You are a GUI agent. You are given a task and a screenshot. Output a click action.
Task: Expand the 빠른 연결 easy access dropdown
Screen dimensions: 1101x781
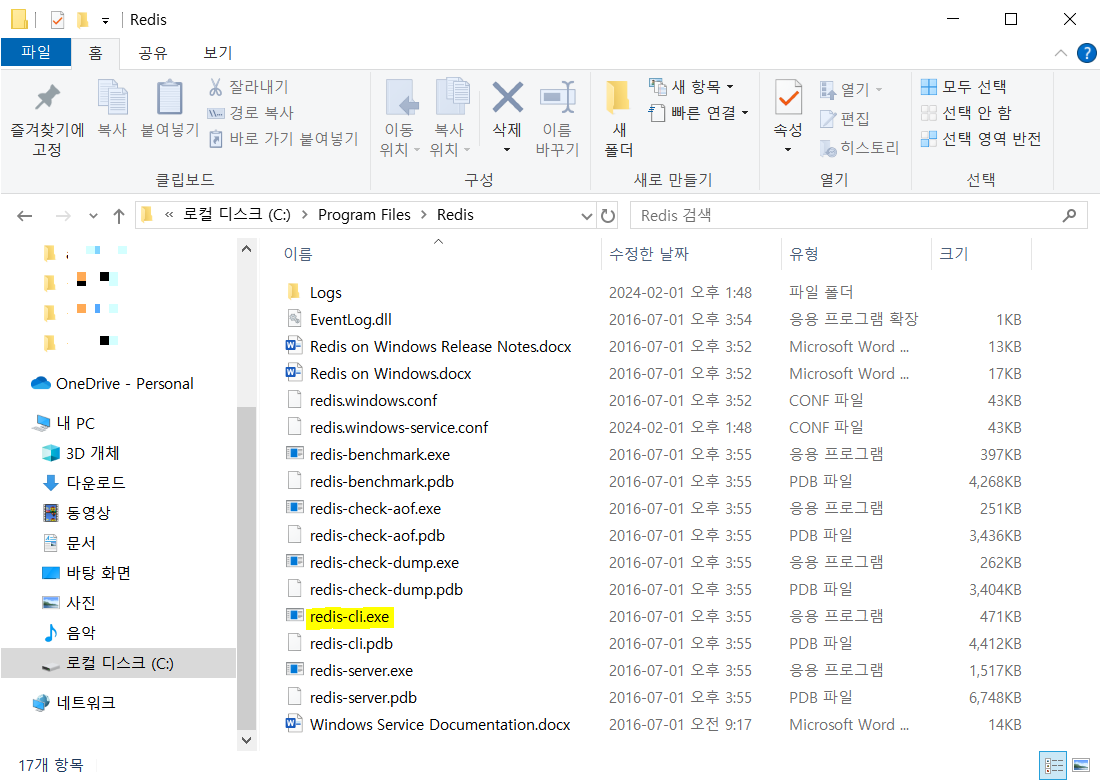[x=699, y=112]
